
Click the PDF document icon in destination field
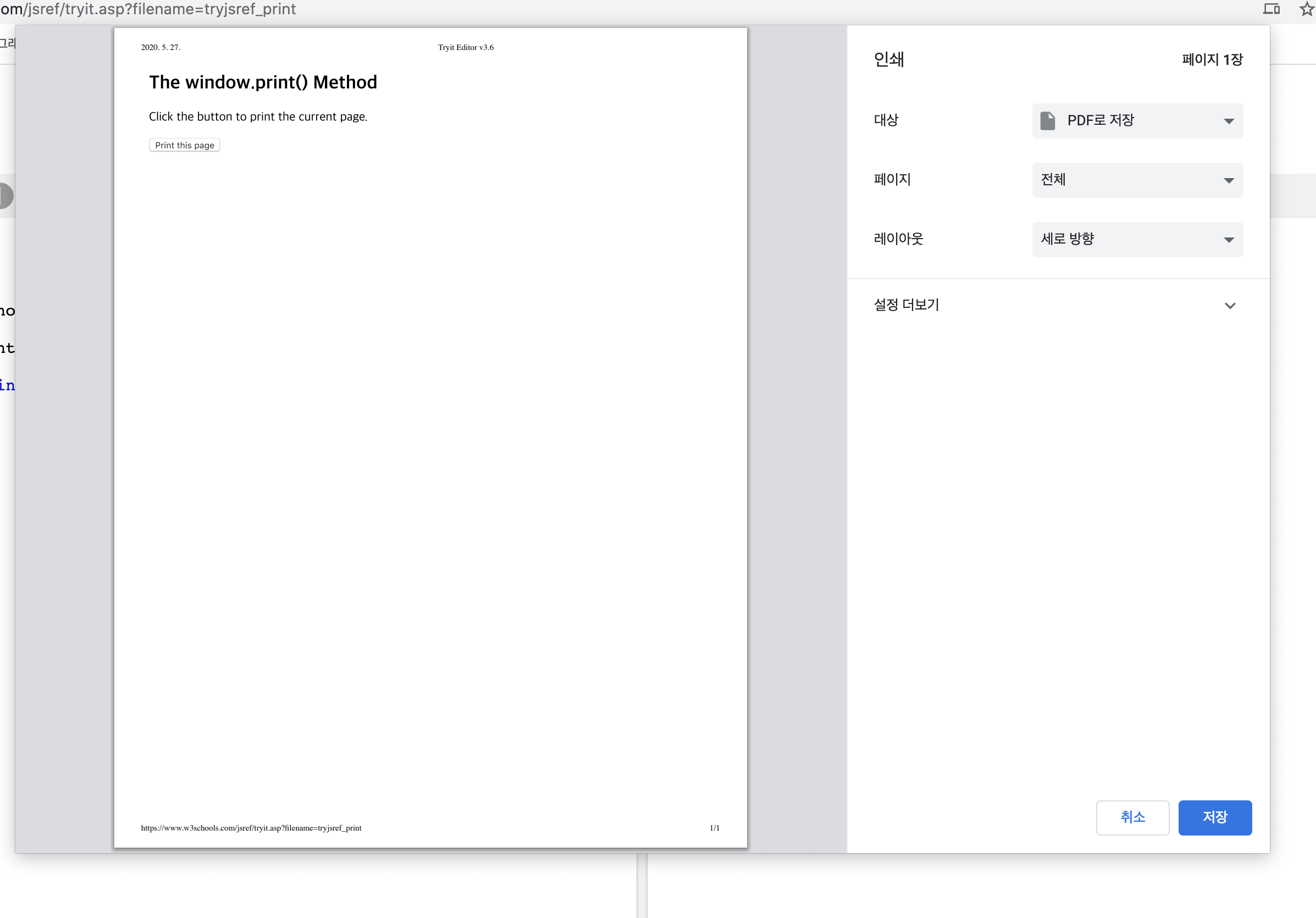(1047, 121)
